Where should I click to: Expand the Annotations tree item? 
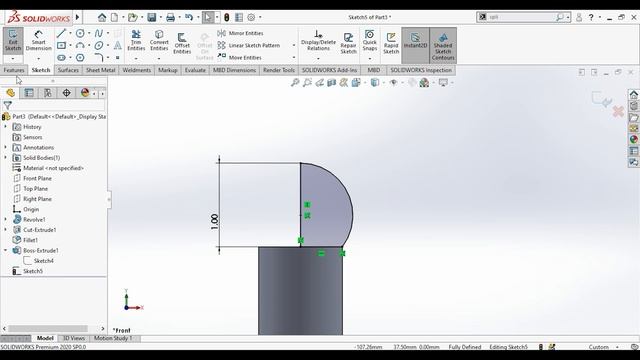5,147
